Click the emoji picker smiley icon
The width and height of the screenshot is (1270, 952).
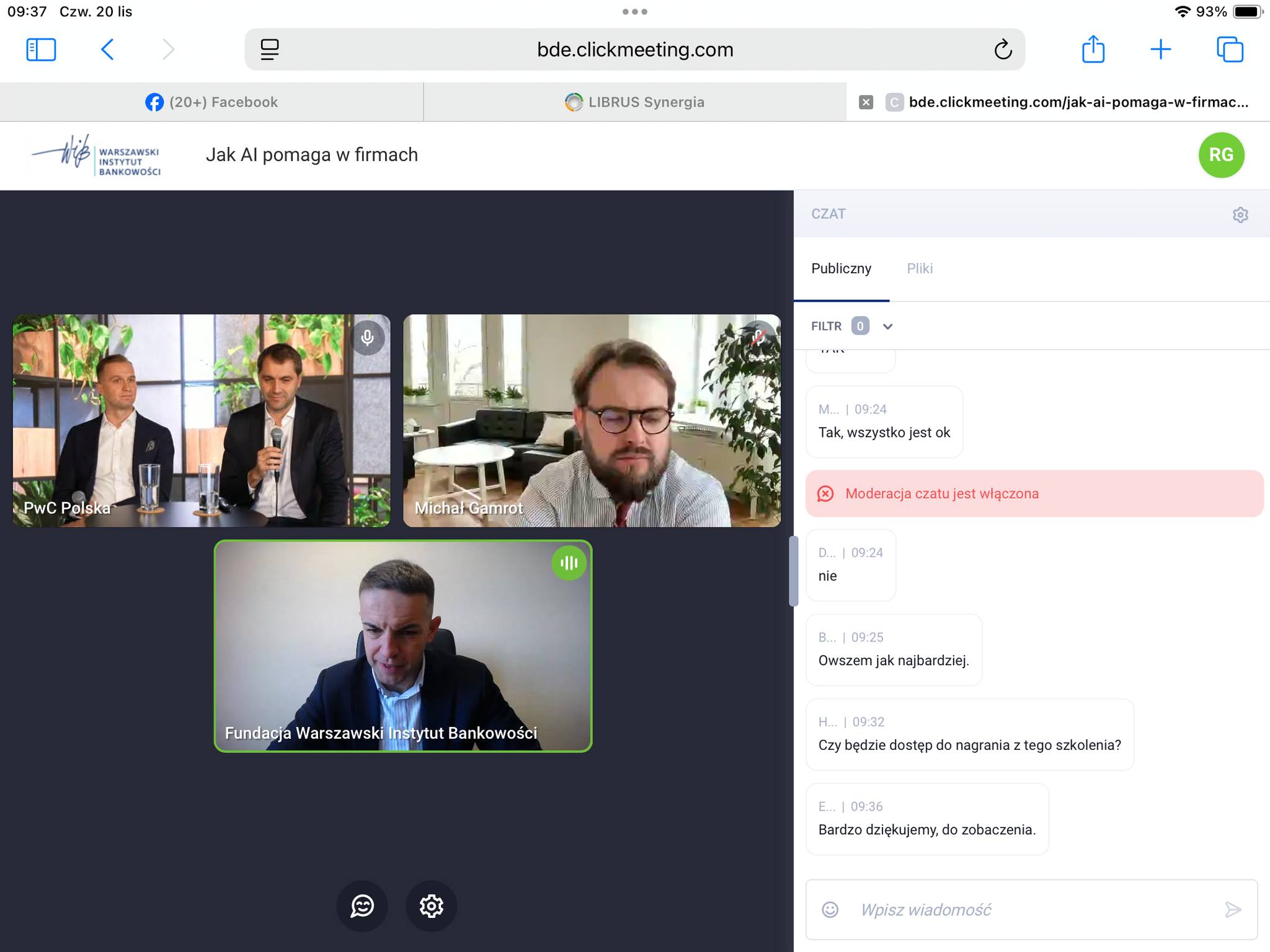tap(830, 909)
